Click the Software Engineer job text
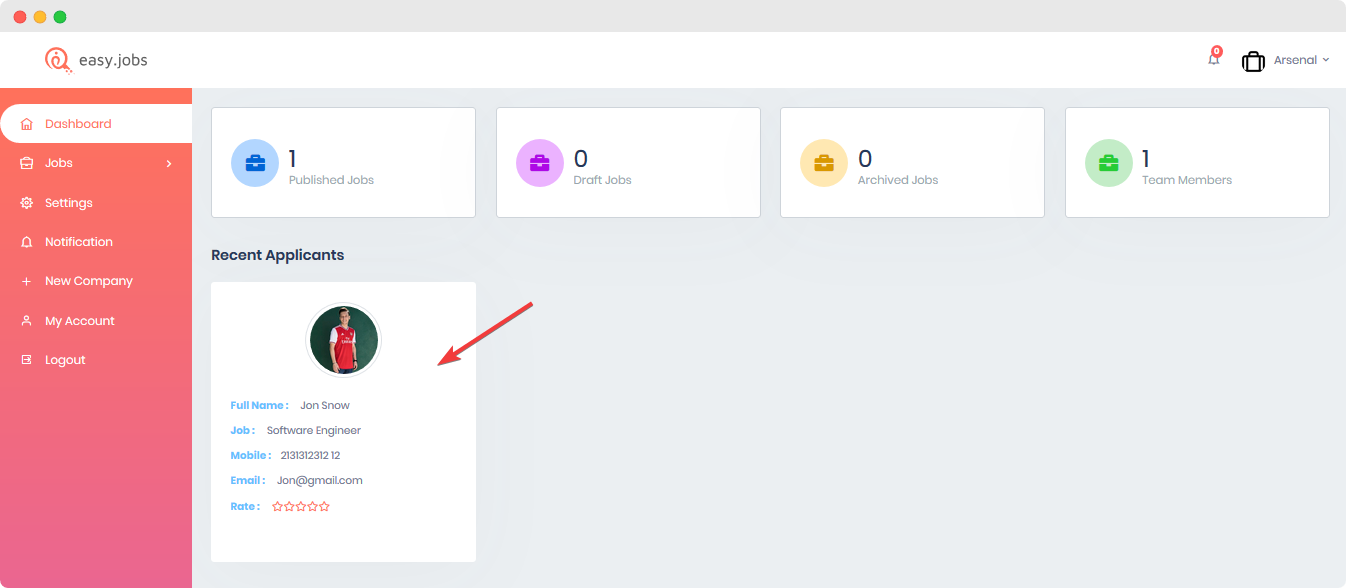This screenshot has height=588, width=1346. [x=314, y=430]
